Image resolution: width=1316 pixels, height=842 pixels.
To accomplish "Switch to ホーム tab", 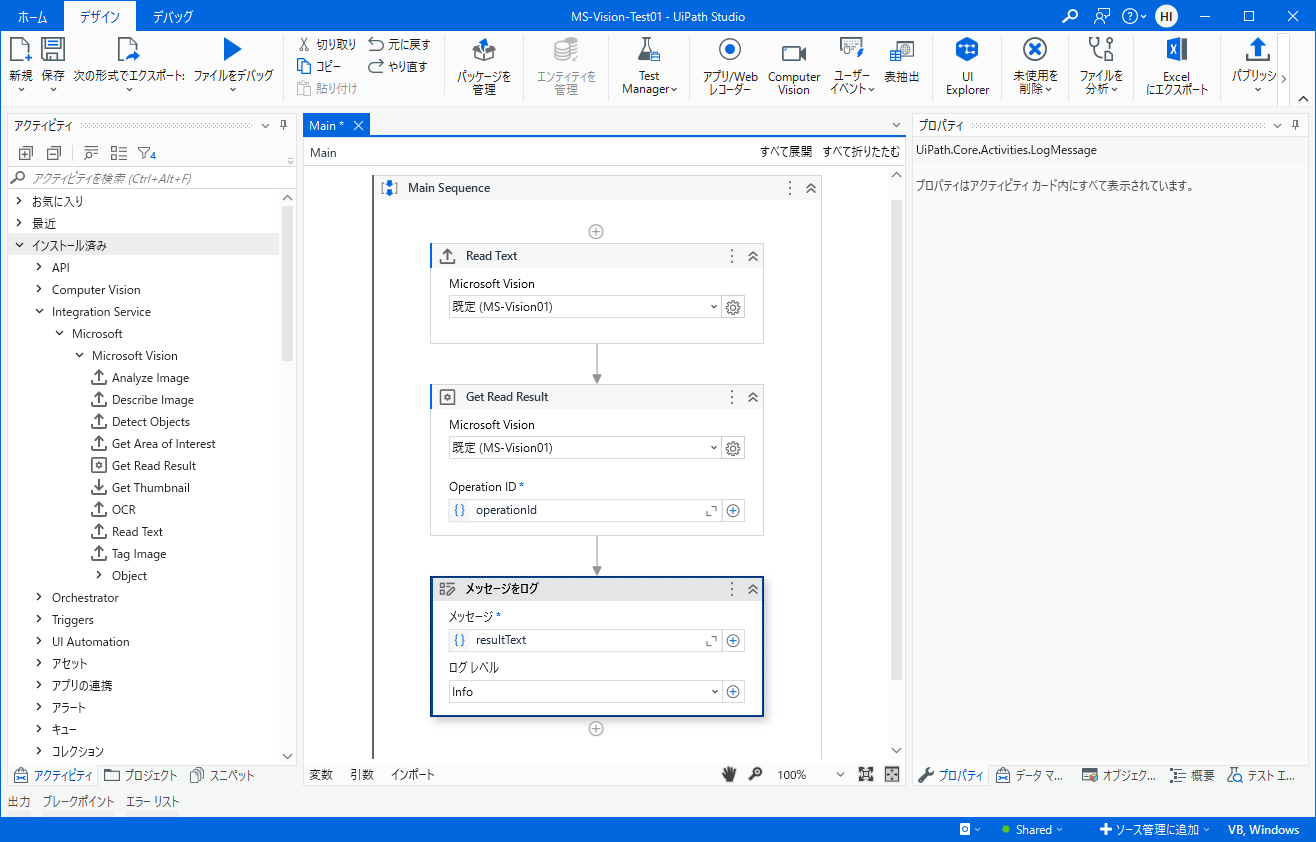I will point(32,16).
